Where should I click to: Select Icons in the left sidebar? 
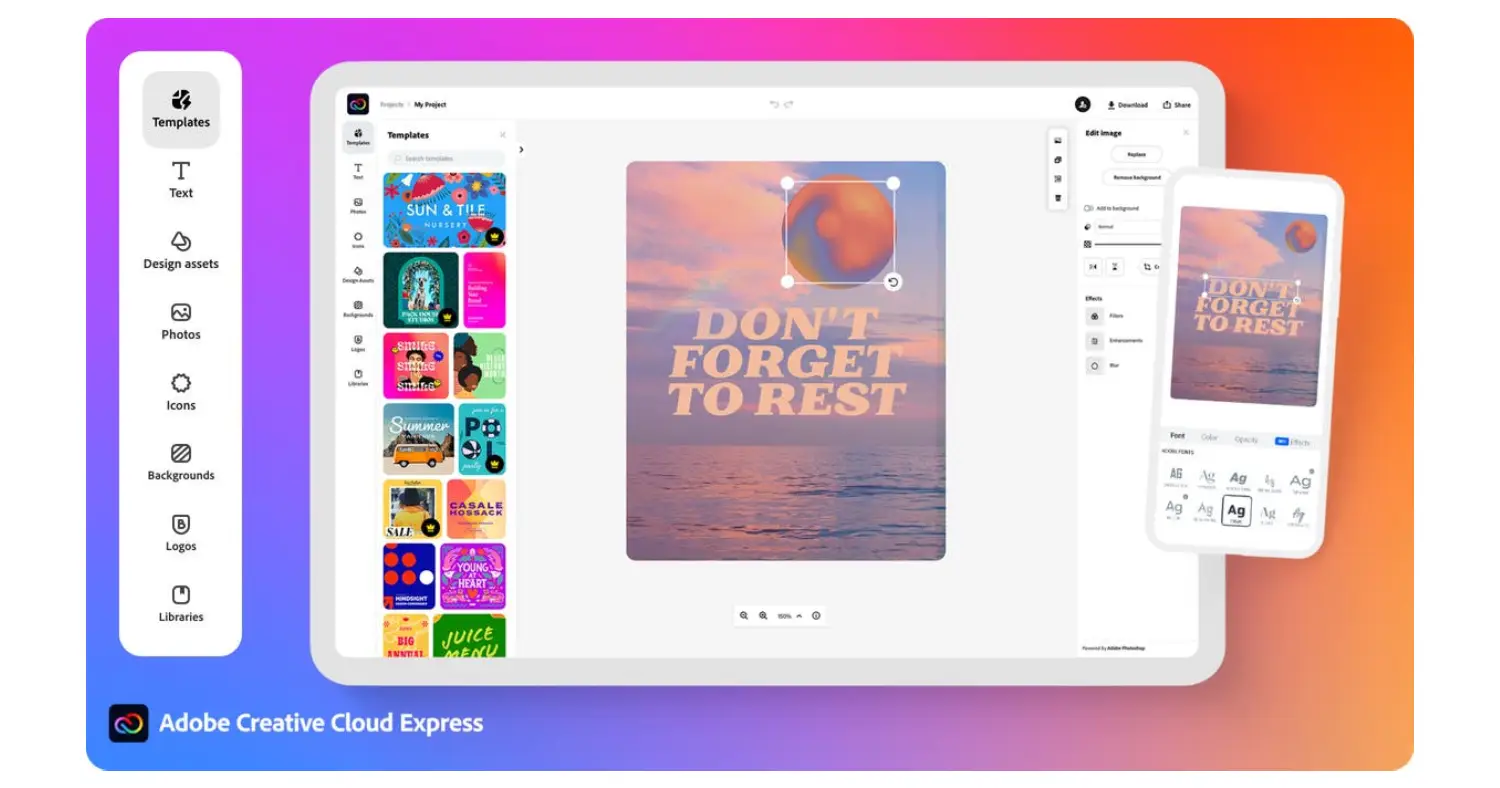180,393
